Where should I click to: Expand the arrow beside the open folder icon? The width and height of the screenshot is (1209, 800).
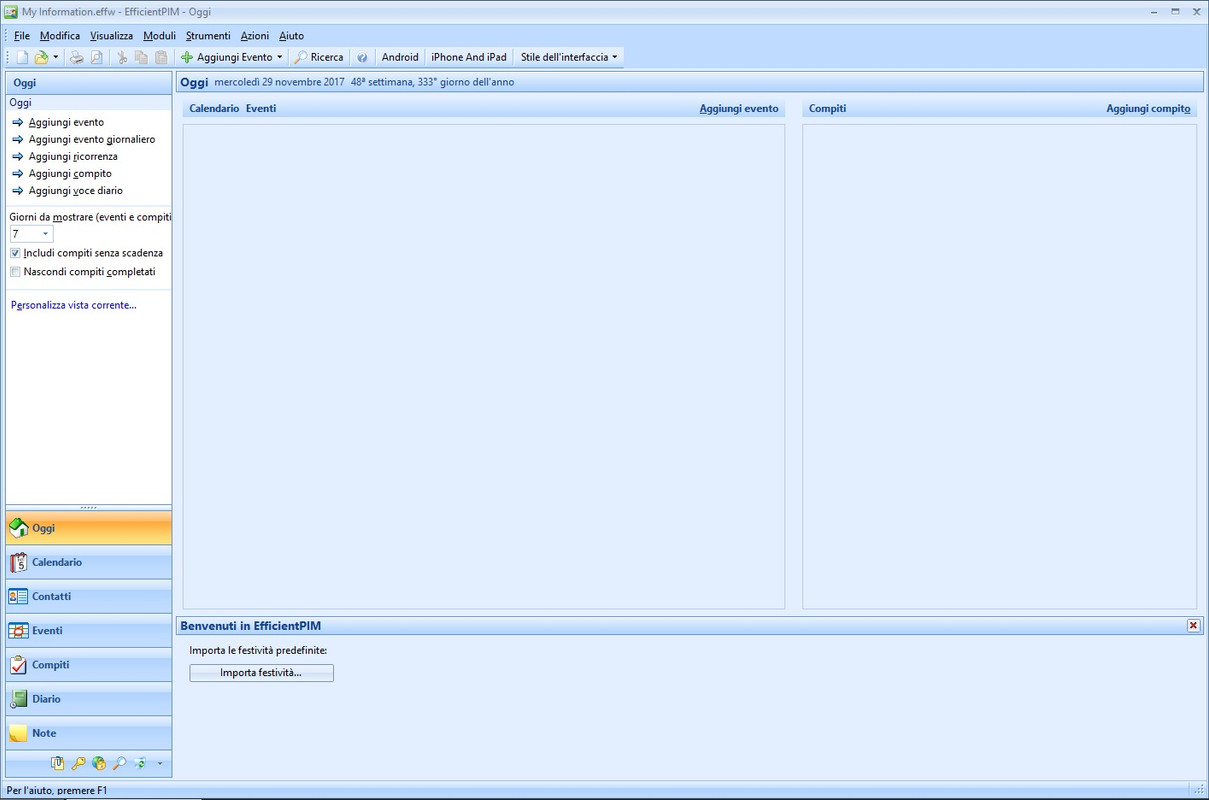pos(56,57)
